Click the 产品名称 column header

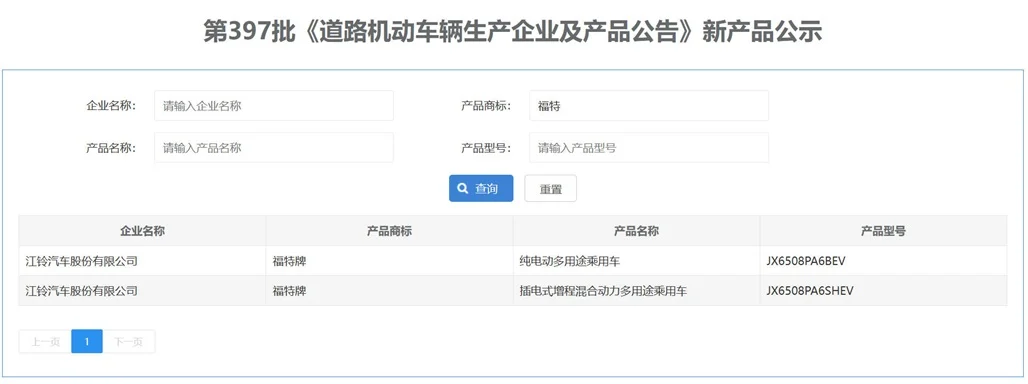[637, 231]
